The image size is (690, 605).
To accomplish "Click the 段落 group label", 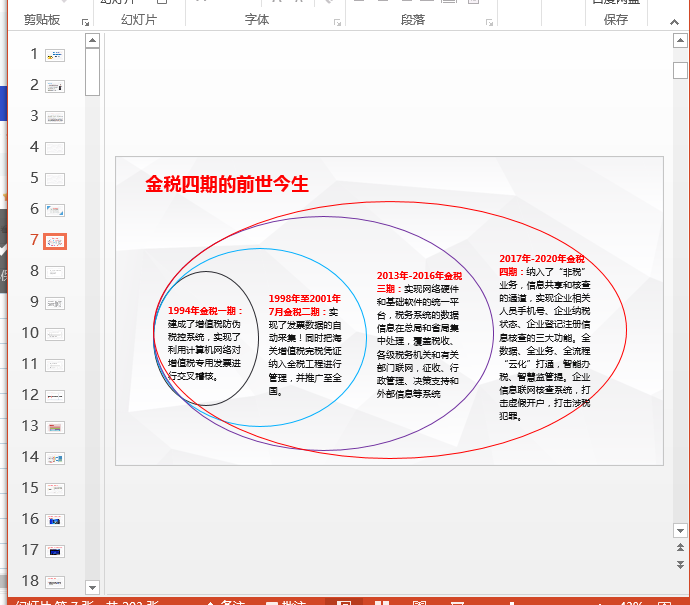I will pos(413,20).
